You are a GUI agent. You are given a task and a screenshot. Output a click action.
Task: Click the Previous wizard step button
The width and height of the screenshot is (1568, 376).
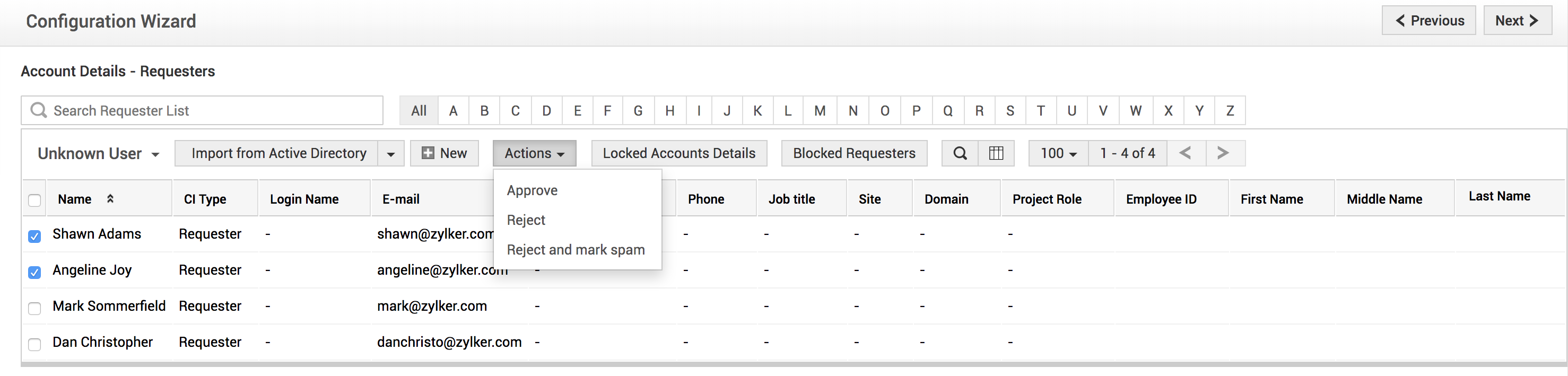point(1428,21)
